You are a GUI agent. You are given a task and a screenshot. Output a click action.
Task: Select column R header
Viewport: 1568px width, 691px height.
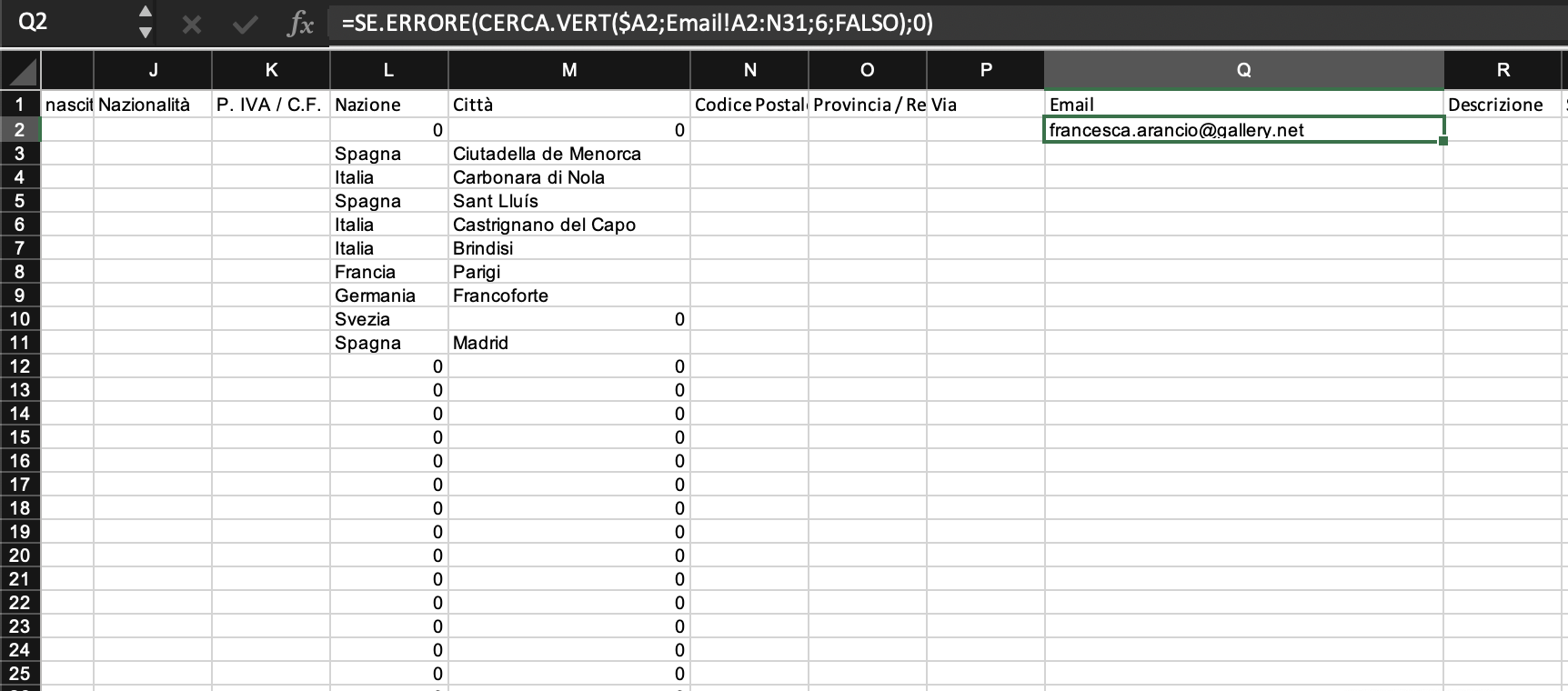coord(1503,70)
